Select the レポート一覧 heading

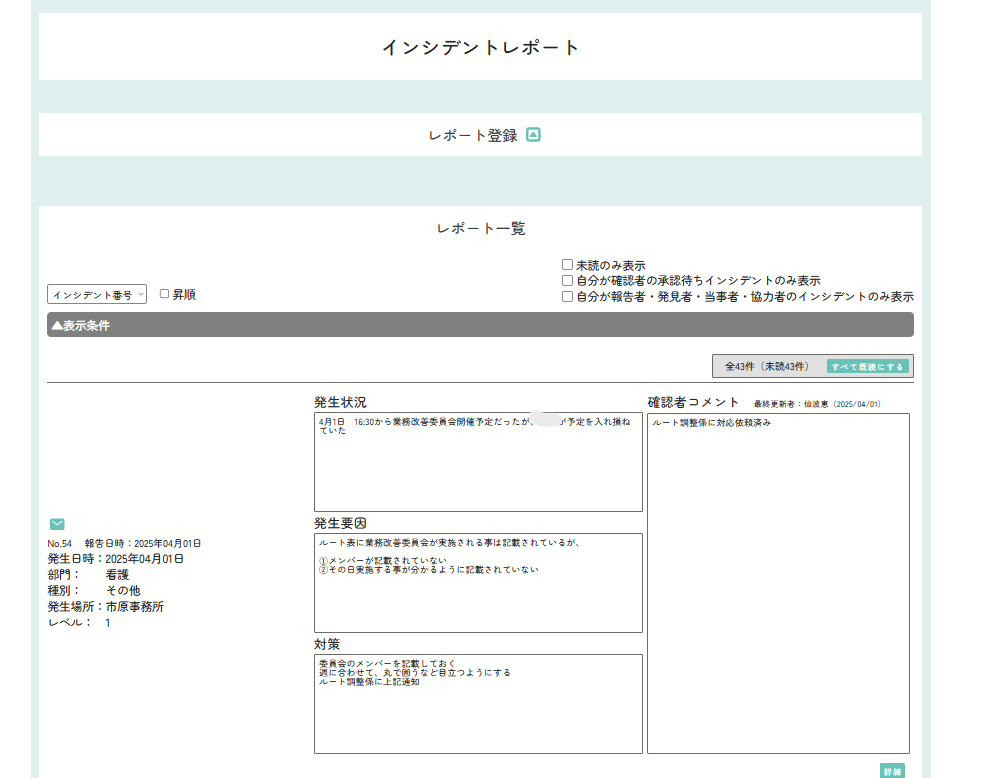point(480,229)
